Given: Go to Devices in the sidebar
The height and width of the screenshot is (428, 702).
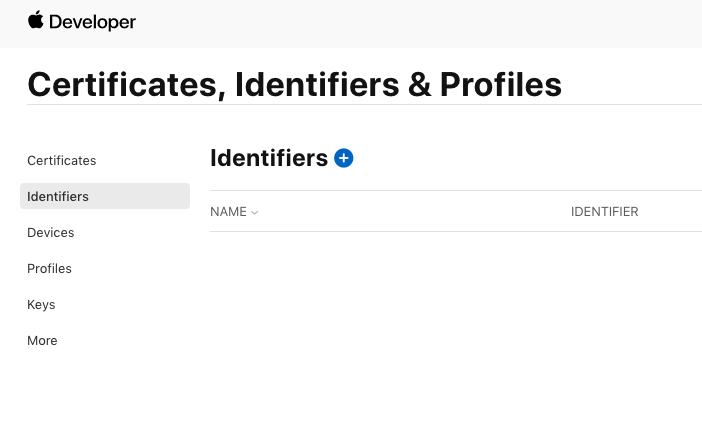Looking at the screenshot, I should coord(51,232).
